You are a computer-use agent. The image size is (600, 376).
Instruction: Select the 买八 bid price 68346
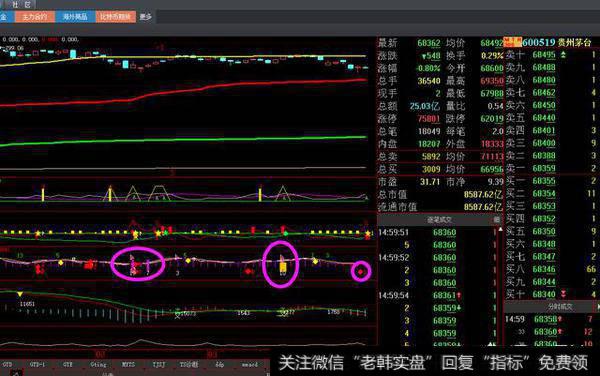[x=544, y=269]
